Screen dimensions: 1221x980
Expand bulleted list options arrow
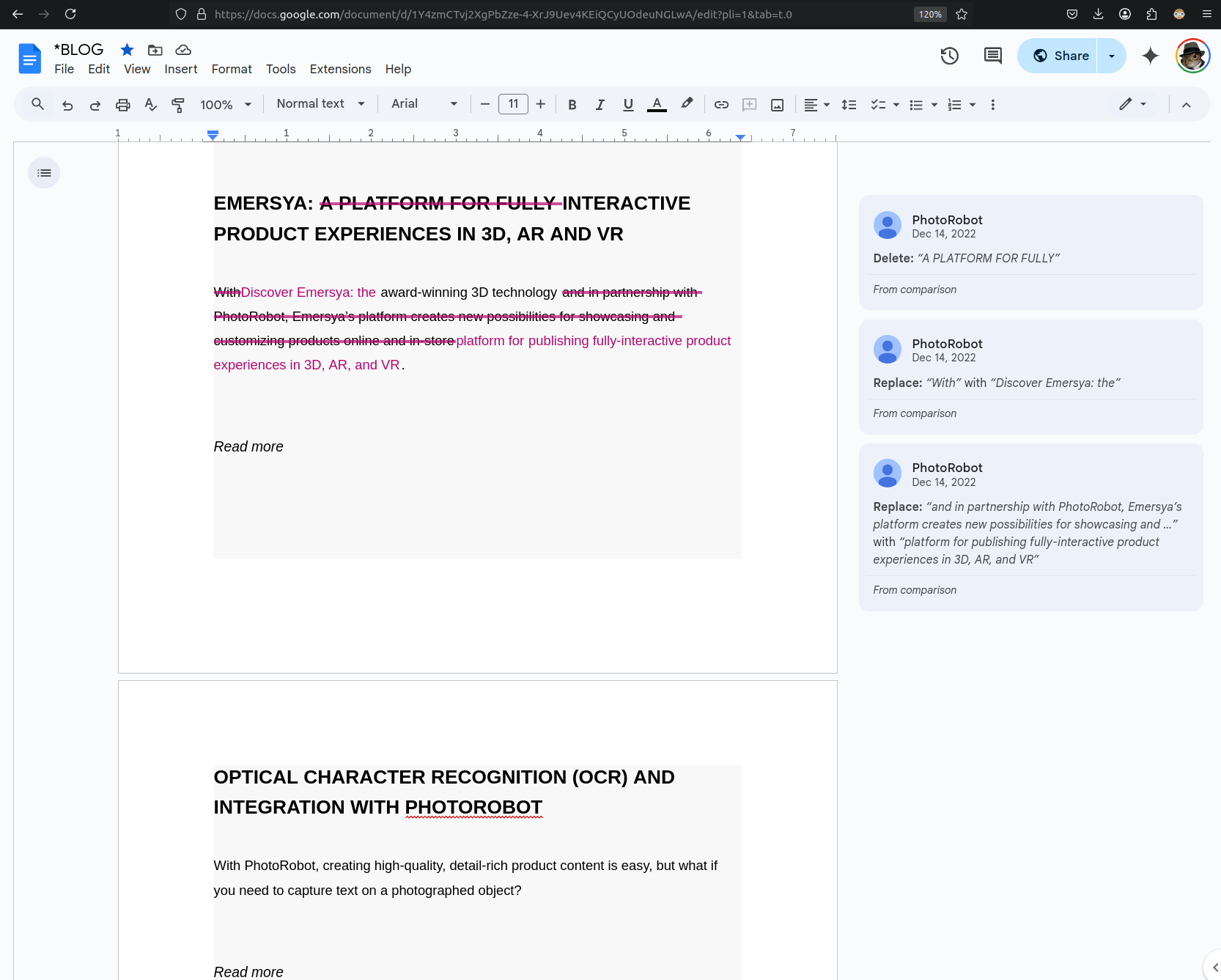point(934,105)
